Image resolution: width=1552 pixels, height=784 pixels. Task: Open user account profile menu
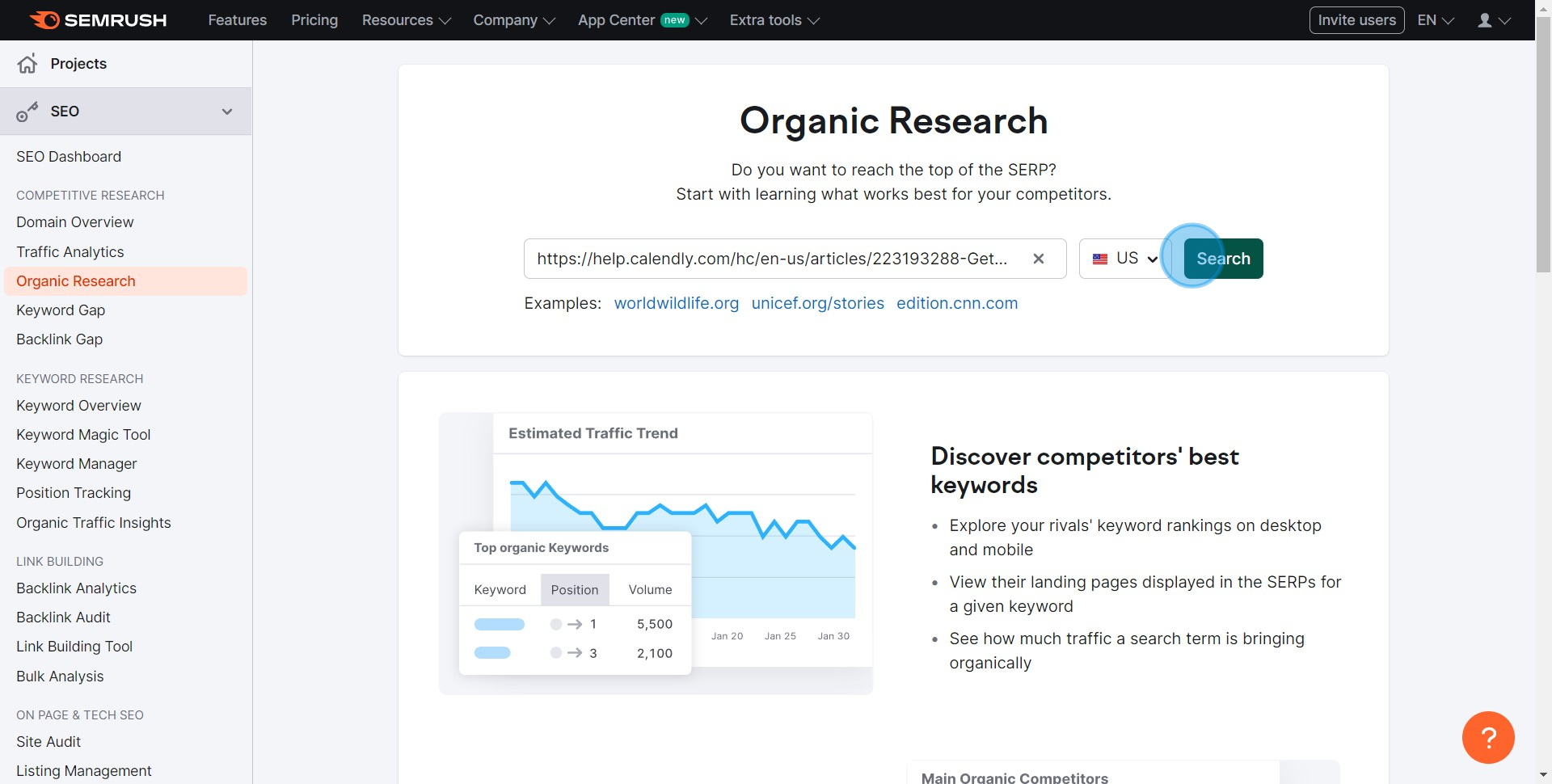click(1494, 20)
